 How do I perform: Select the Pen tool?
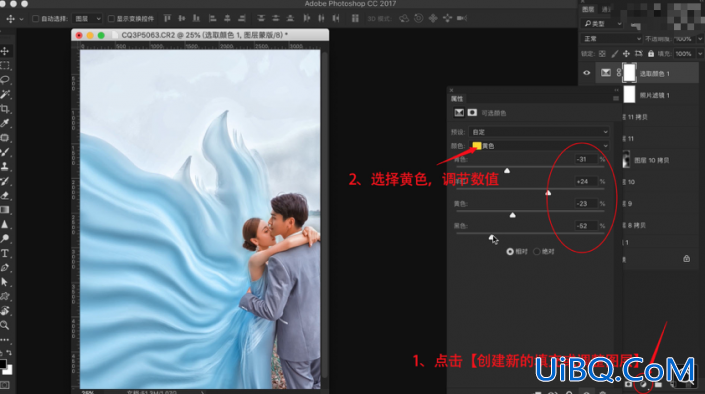coord(5,268)
